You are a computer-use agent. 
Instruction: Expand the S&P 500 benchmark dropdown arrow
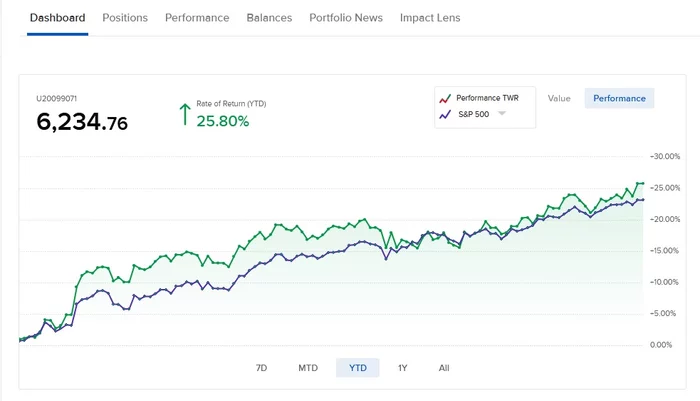coord(502,114)
